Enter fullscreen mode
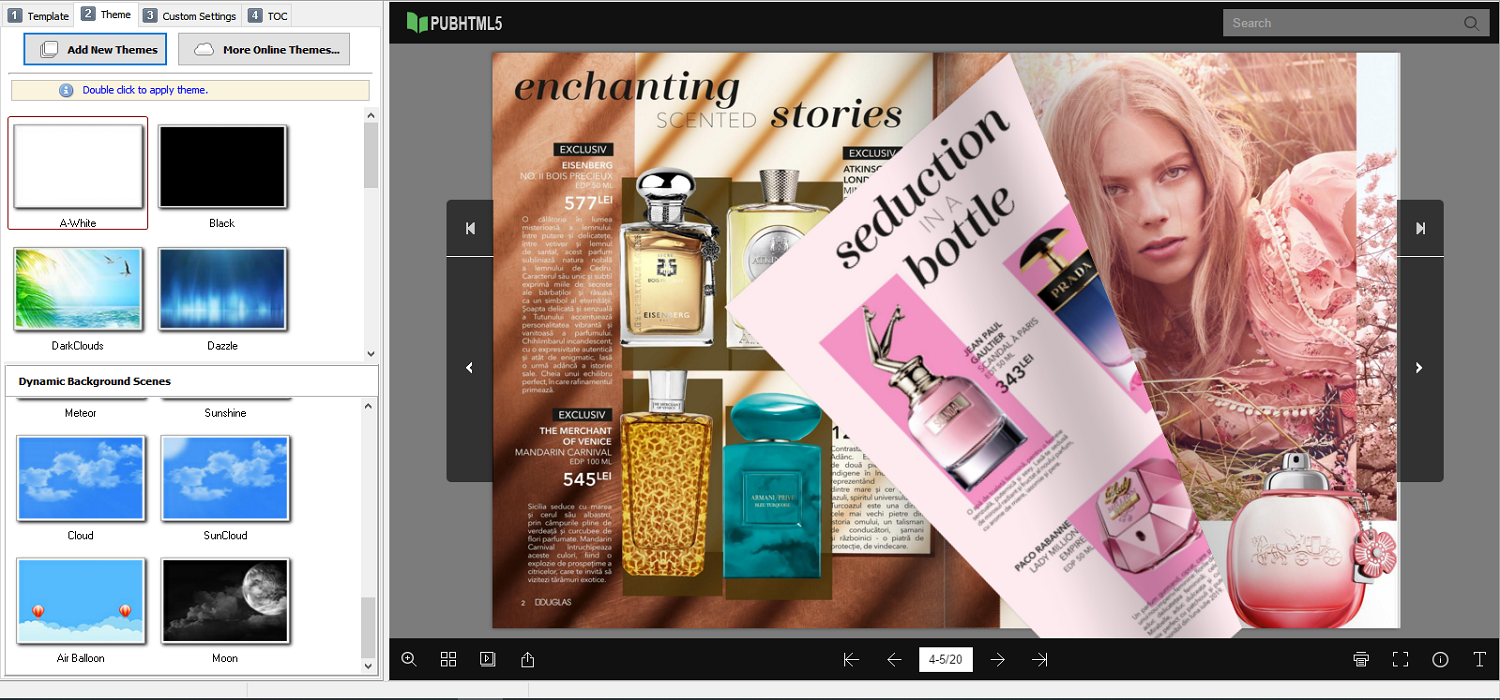Viewport: 1500px width, 700px height. tap(1400, 659)
